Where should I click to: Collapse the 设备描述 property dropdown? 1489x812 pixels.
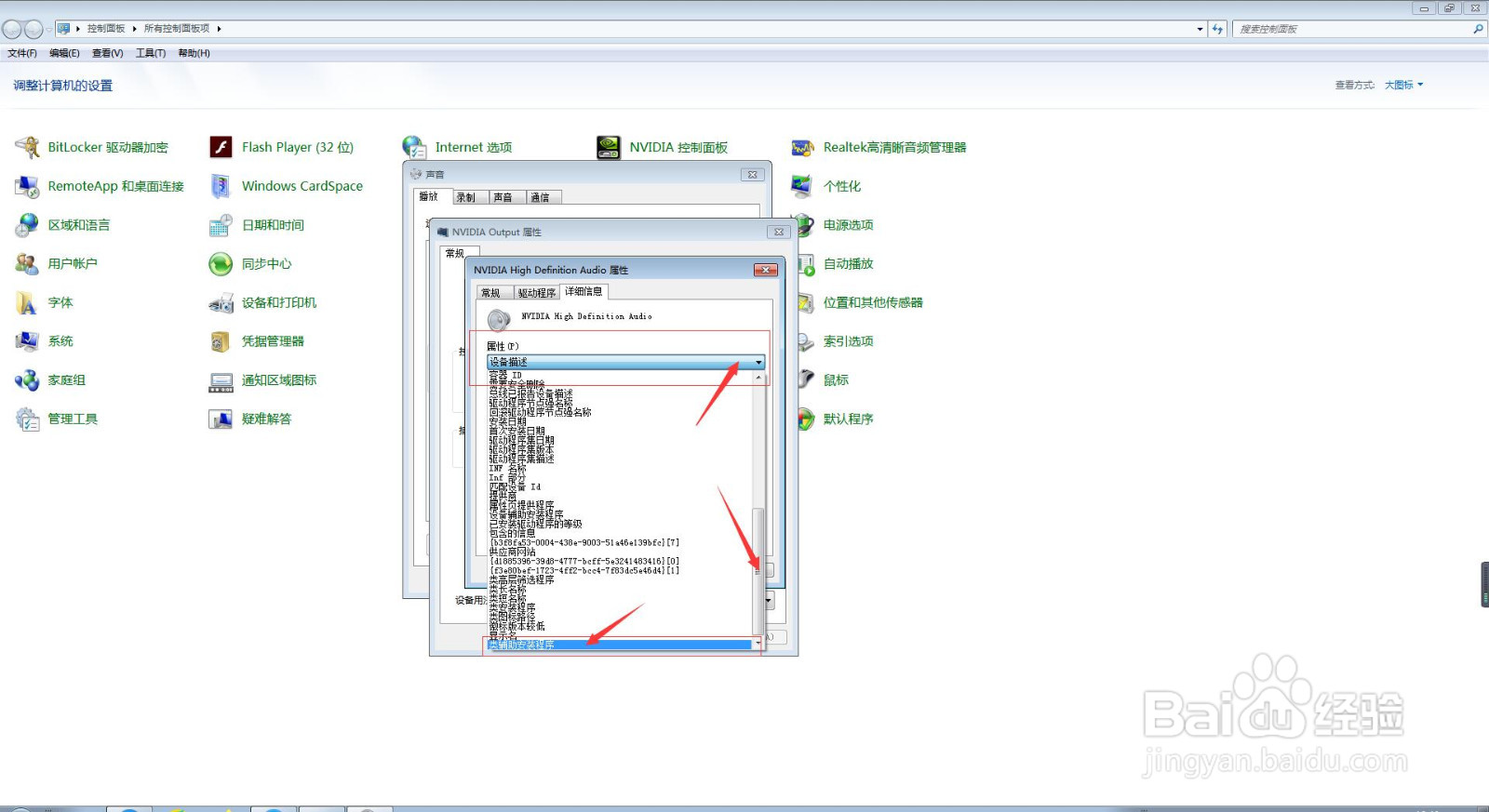(x=759, y=362)
